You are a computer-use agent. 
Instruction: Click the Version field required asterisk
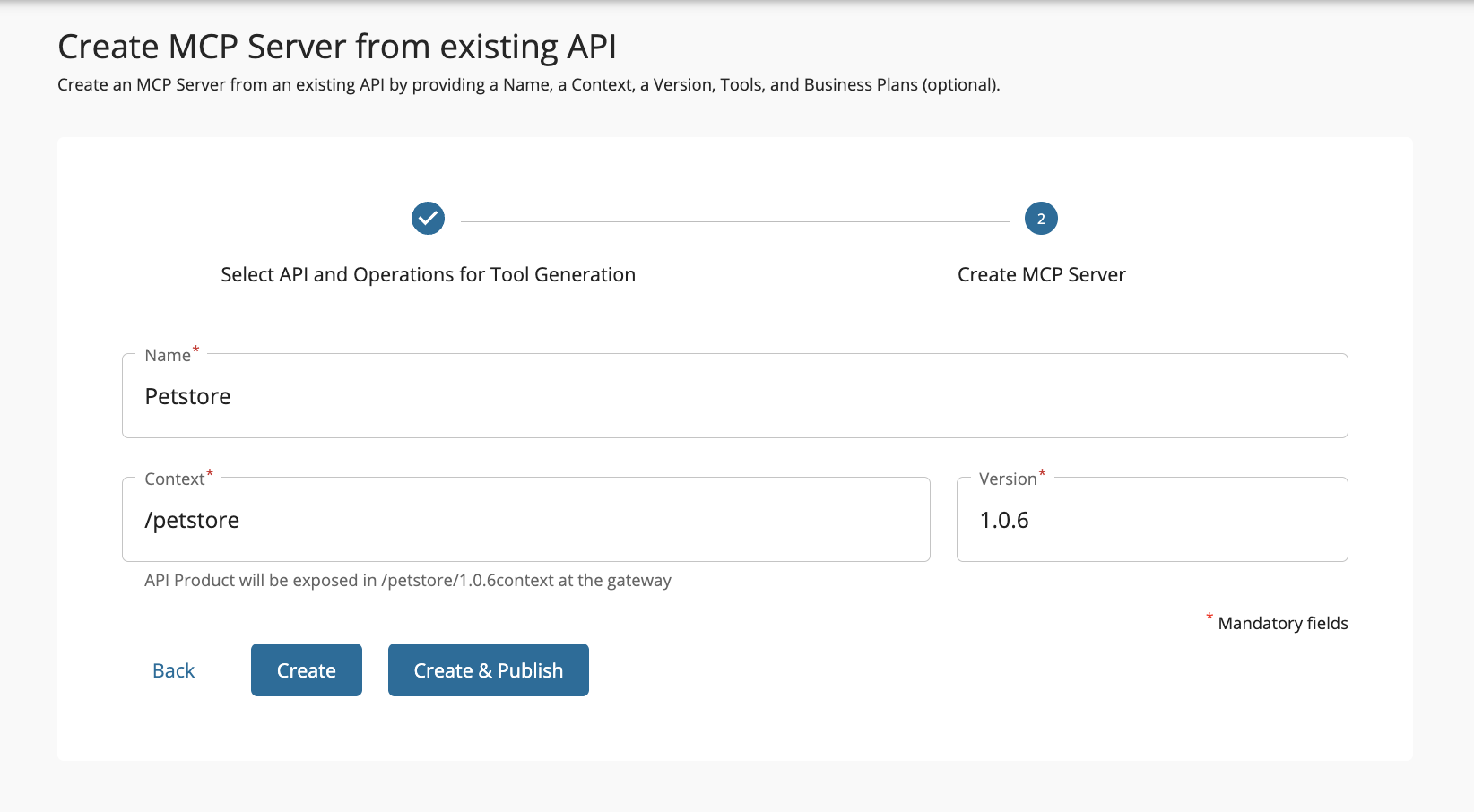1042,473
